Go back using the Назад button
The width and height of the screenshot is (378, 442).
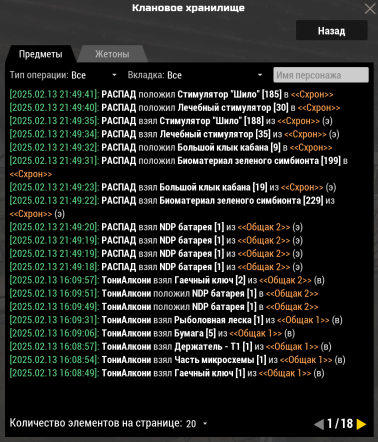point(332,31)
